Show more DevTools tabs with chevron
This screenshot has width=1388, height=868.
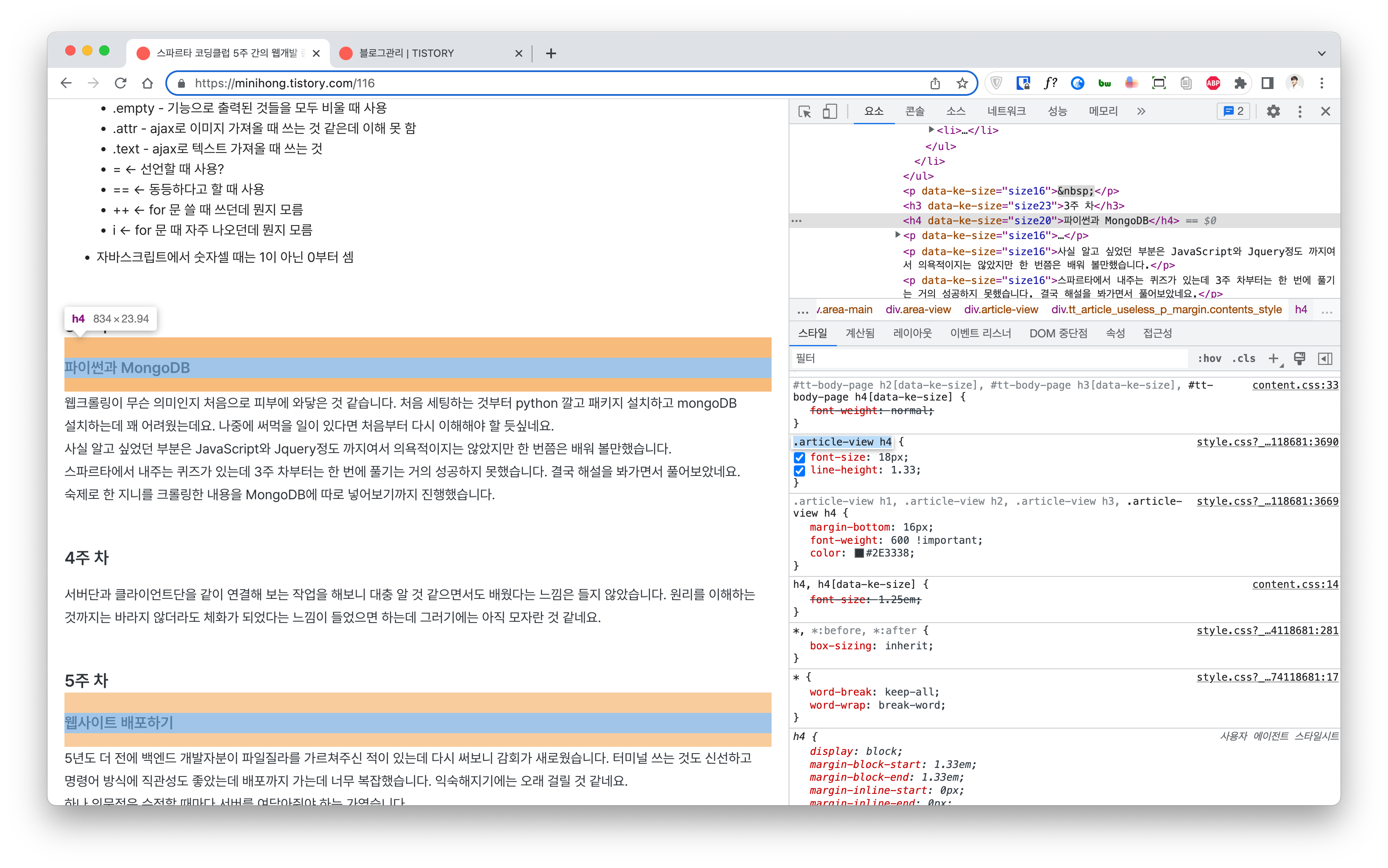coord(1141,111)
